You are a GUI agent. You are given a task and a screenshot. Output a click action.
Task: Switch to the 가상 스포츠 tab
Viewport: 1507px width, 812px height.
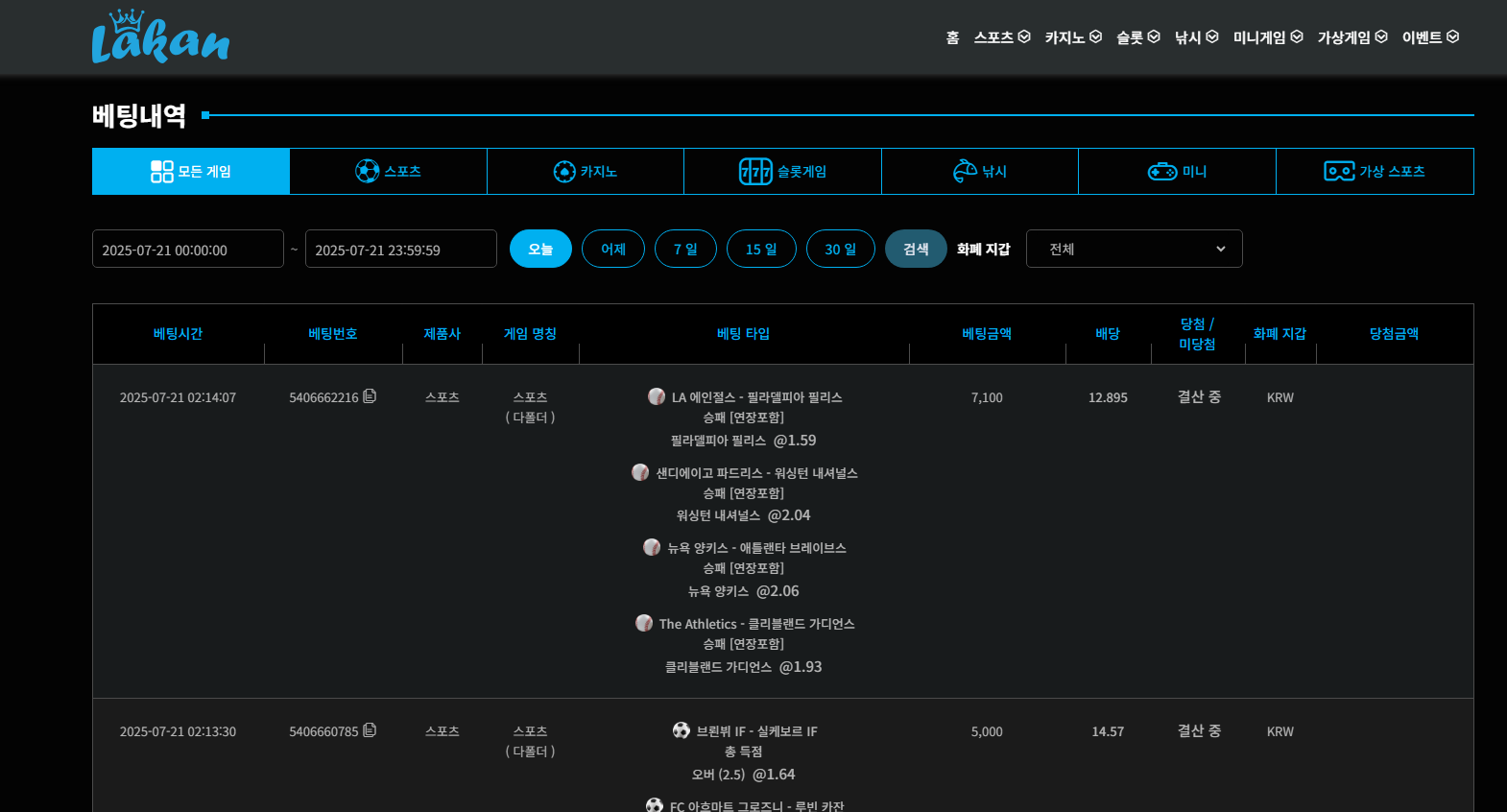(1375, 172)
